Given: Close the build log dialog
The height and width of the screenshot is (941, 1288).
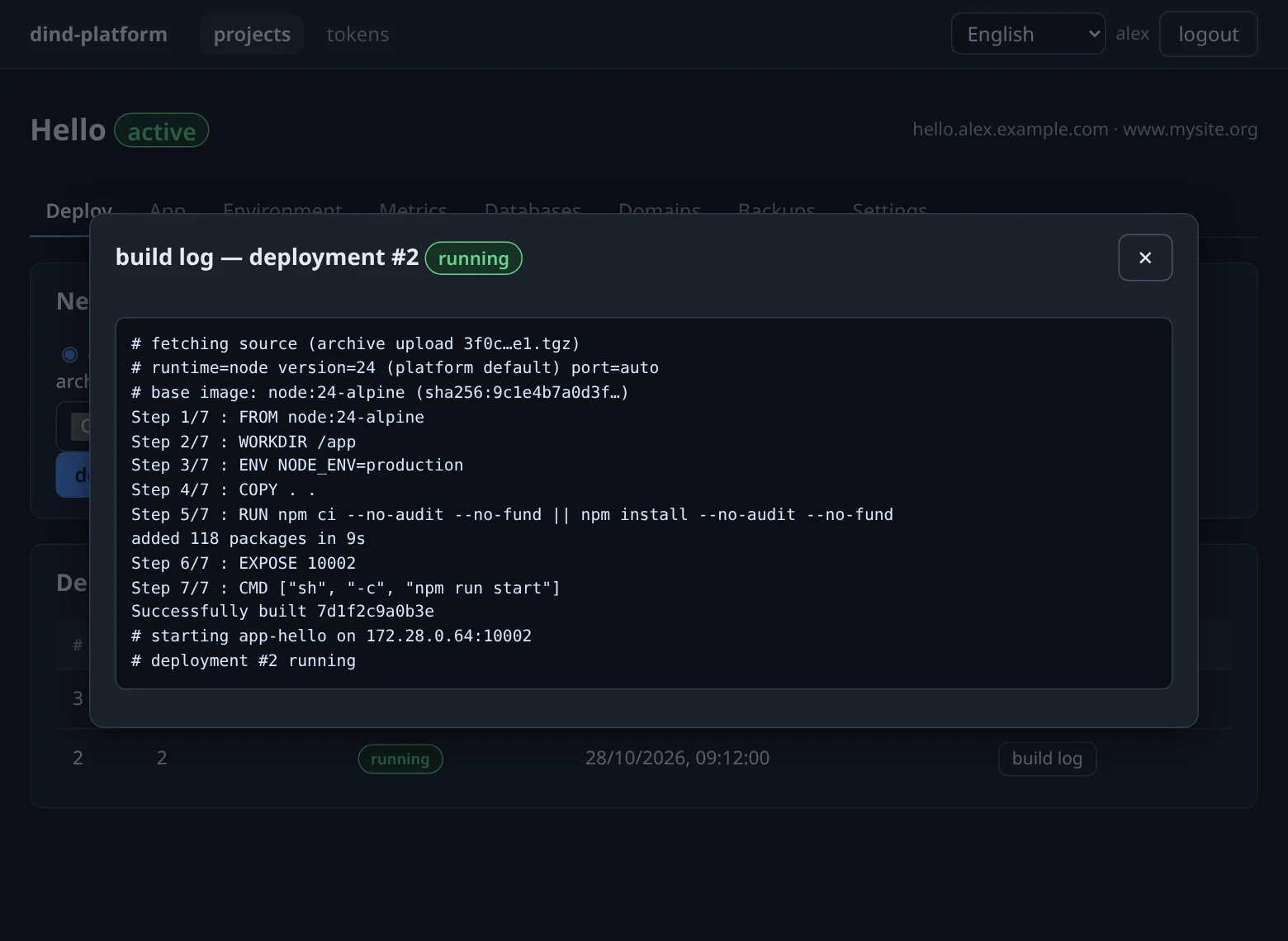Looking at the screenshot, I should click(1145, 258).
